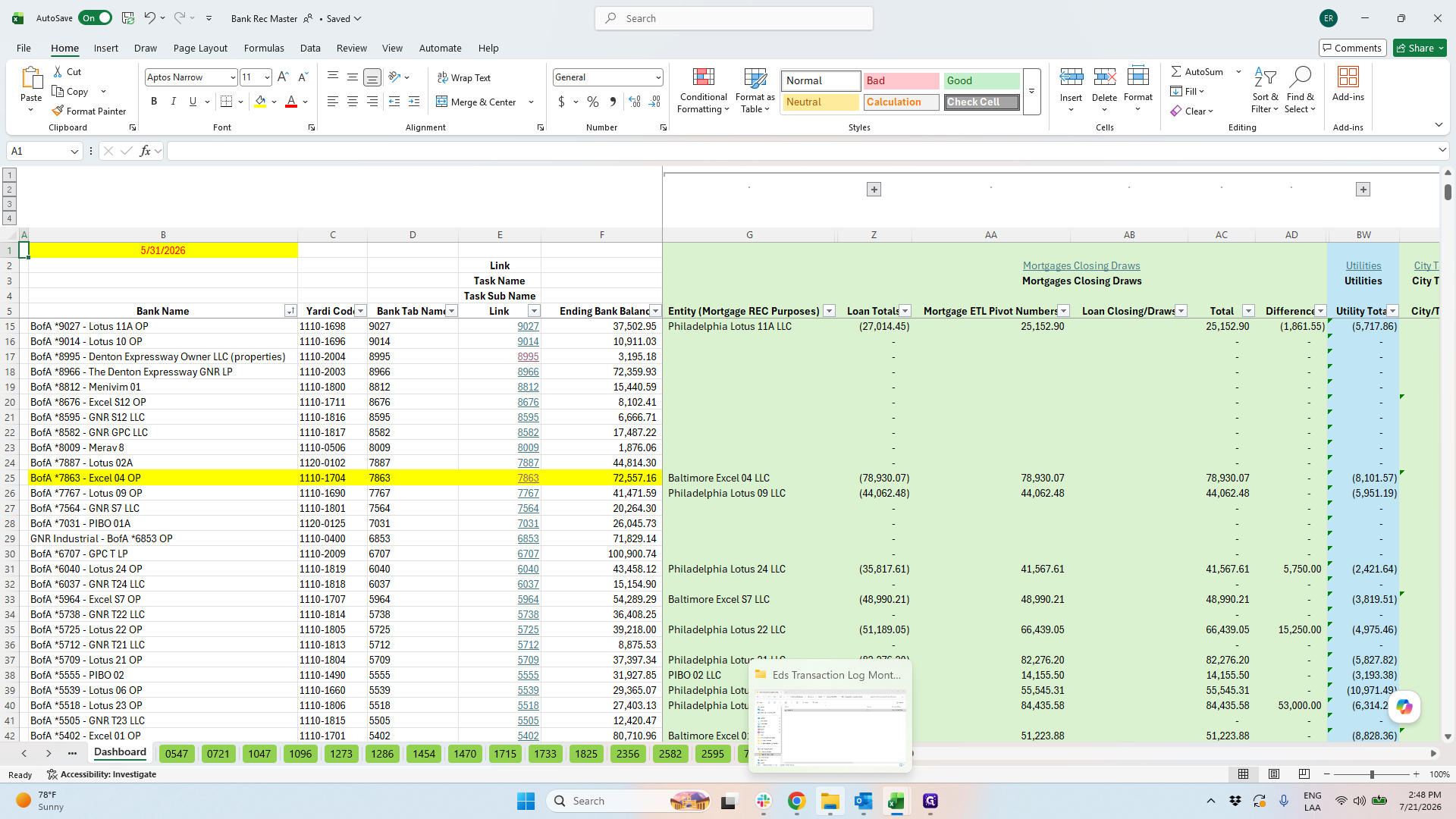This screenshot has width=1456, height=819.
Task: Increase indent of cell contents
Action: pyautogui.click(x=414, y=102)
